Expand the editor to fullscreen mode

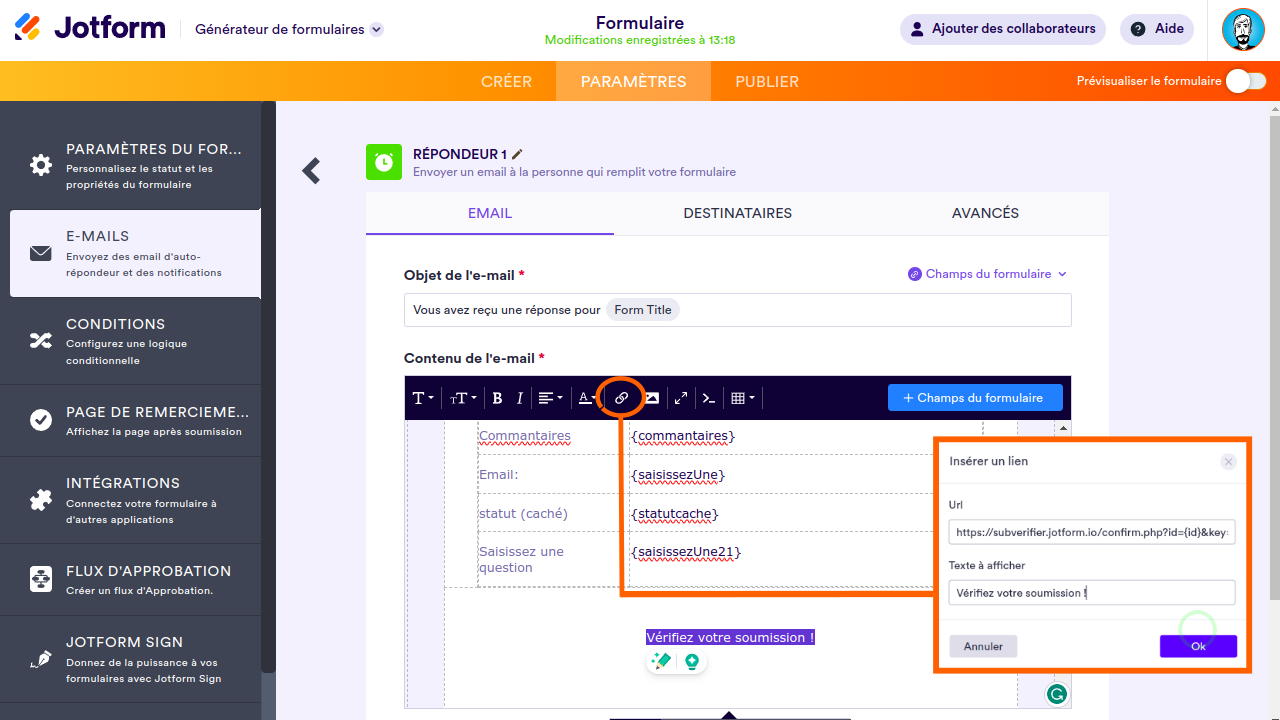(681, 397)
